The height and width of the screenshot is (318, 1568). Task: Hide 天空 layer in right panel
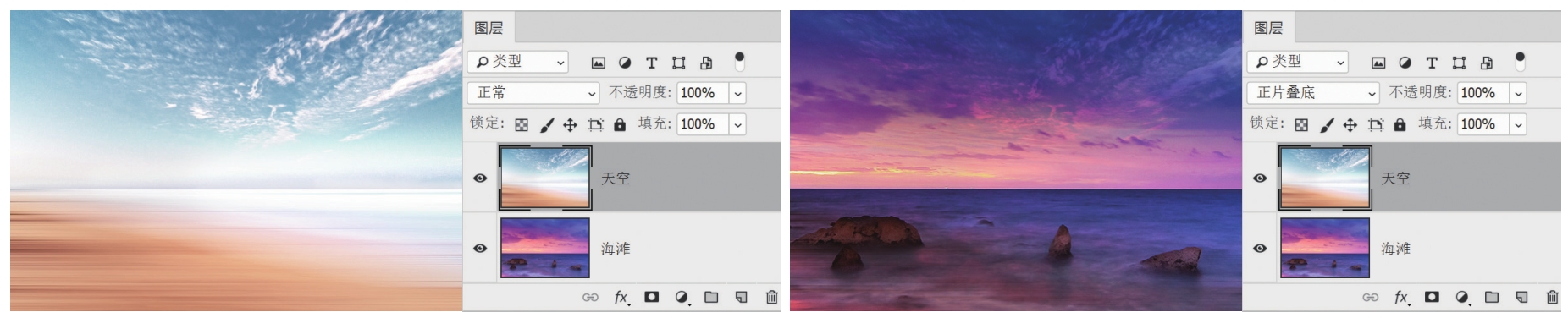[1261, 178]
